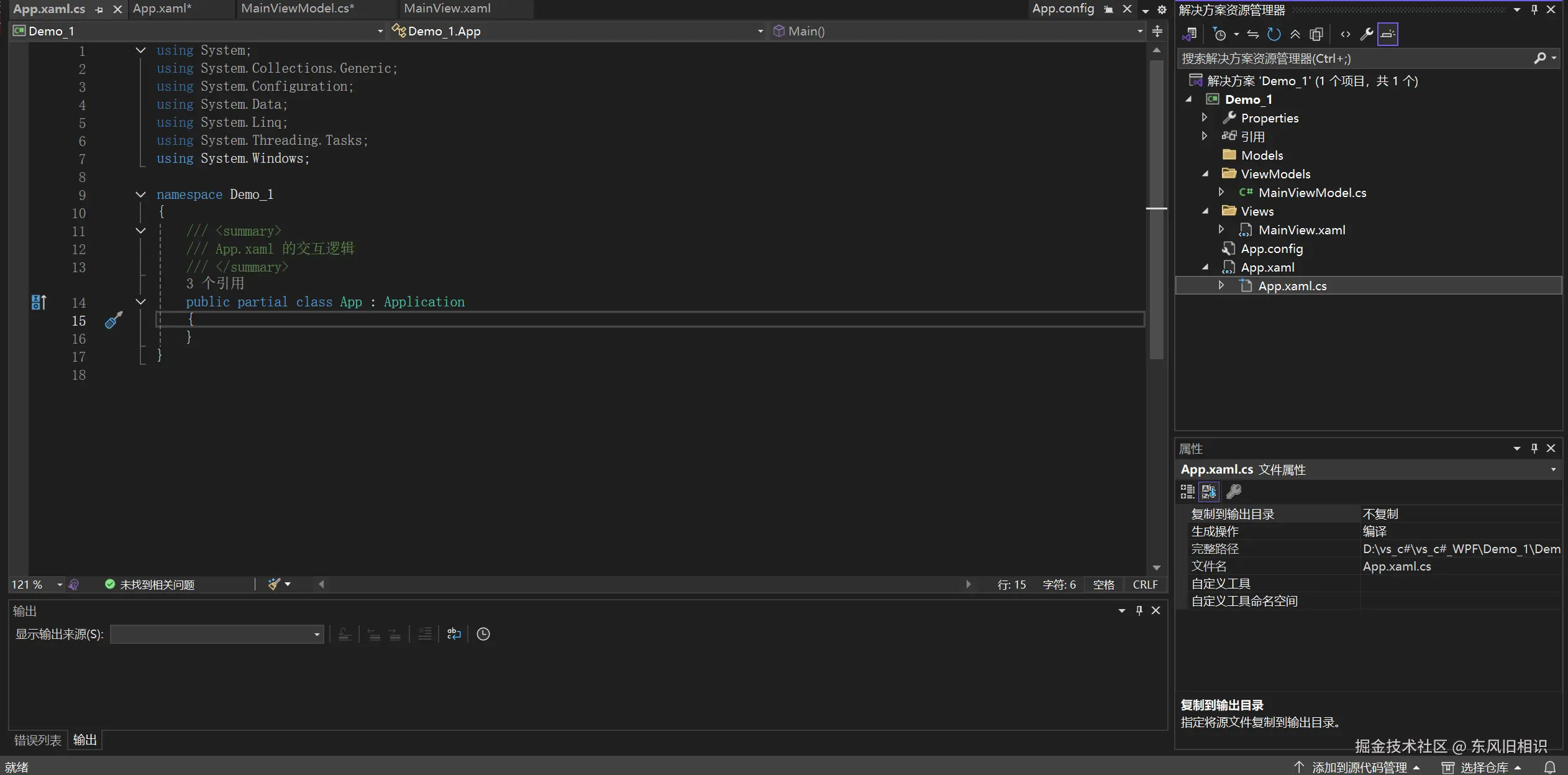The height and width of the screenshot is (775, 1568).
Task: Click Properties wrench in Solution Explorer toolbar
Action: pyautogui.click(x=1366, y=34)
